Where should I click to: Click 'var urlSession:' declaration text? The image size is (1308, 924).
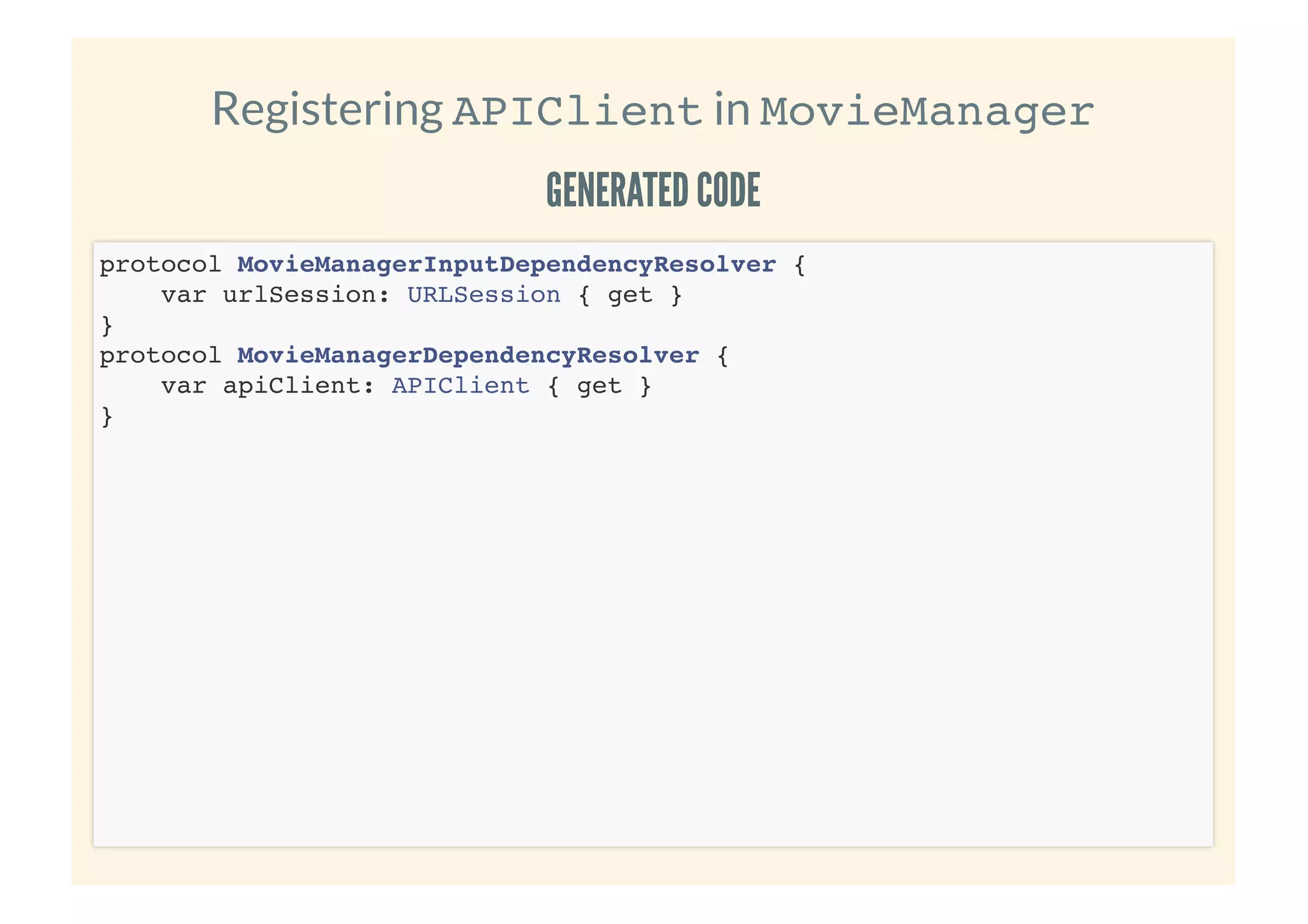click(x=276, y=295)
